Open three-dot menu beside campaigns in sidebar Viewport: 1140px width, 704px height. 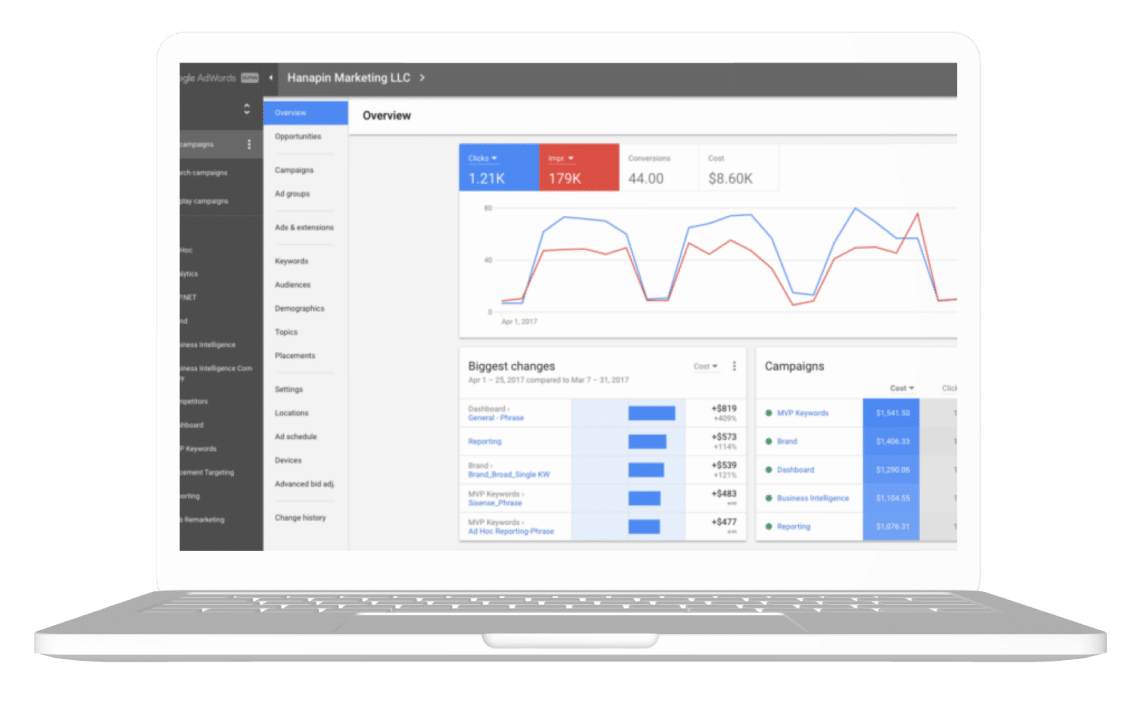(249, 144)
